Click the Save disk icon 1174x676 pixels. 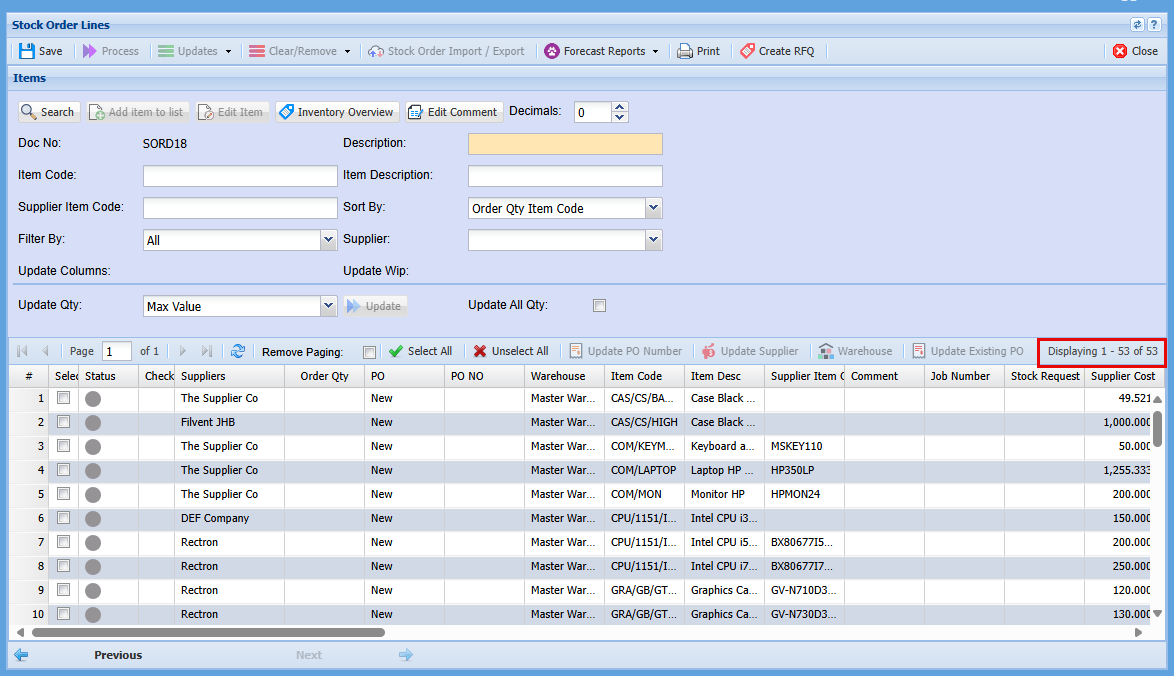[27, 51]
